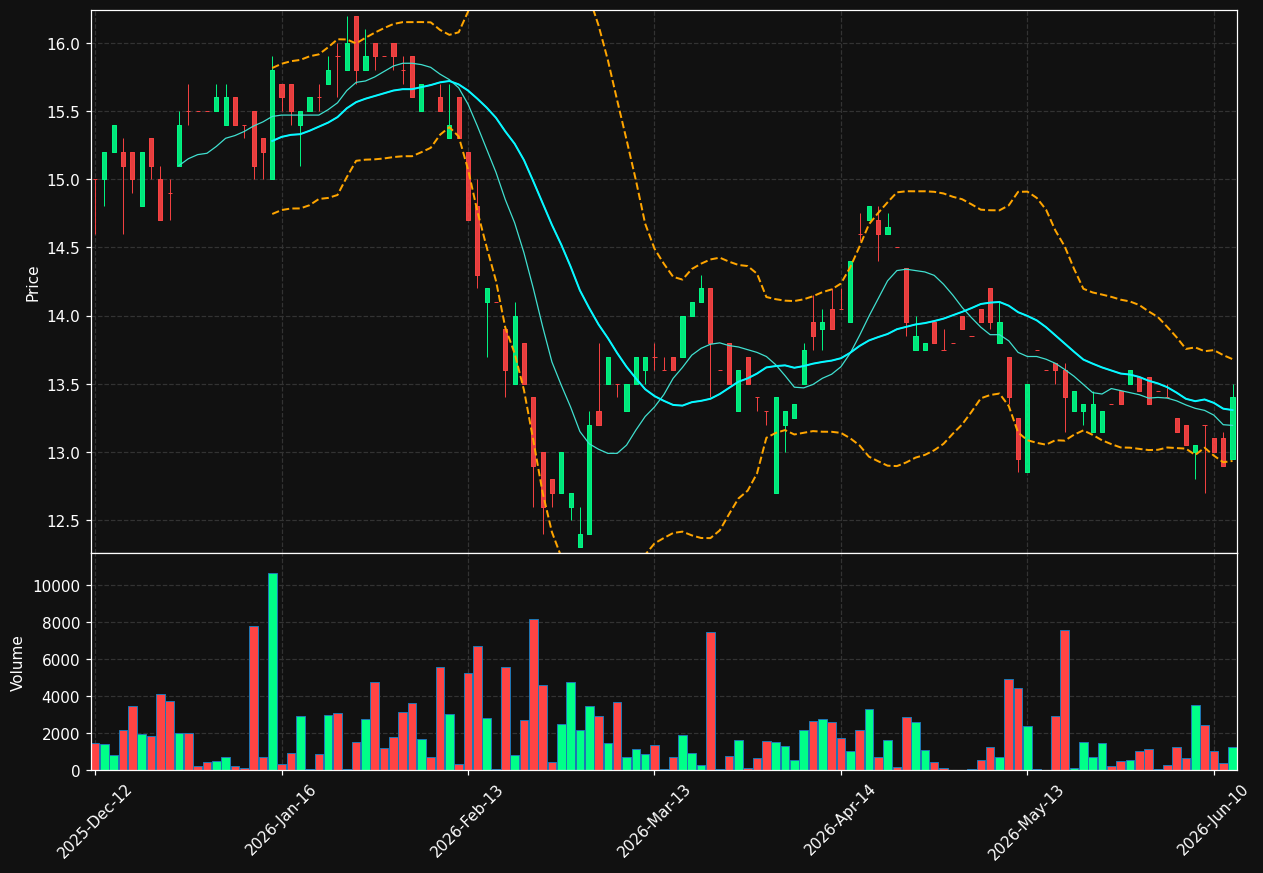Click the Price axis title
This screenshot has width=1263, height=873.
(33, 283)
